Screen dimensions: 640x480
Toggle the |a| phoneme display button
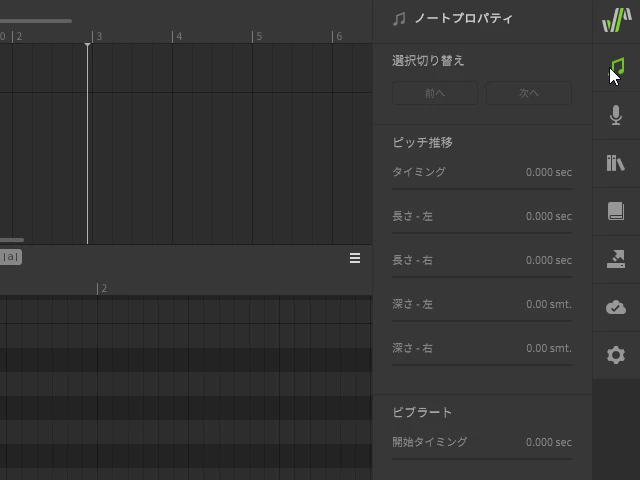(x=10, y=257)
